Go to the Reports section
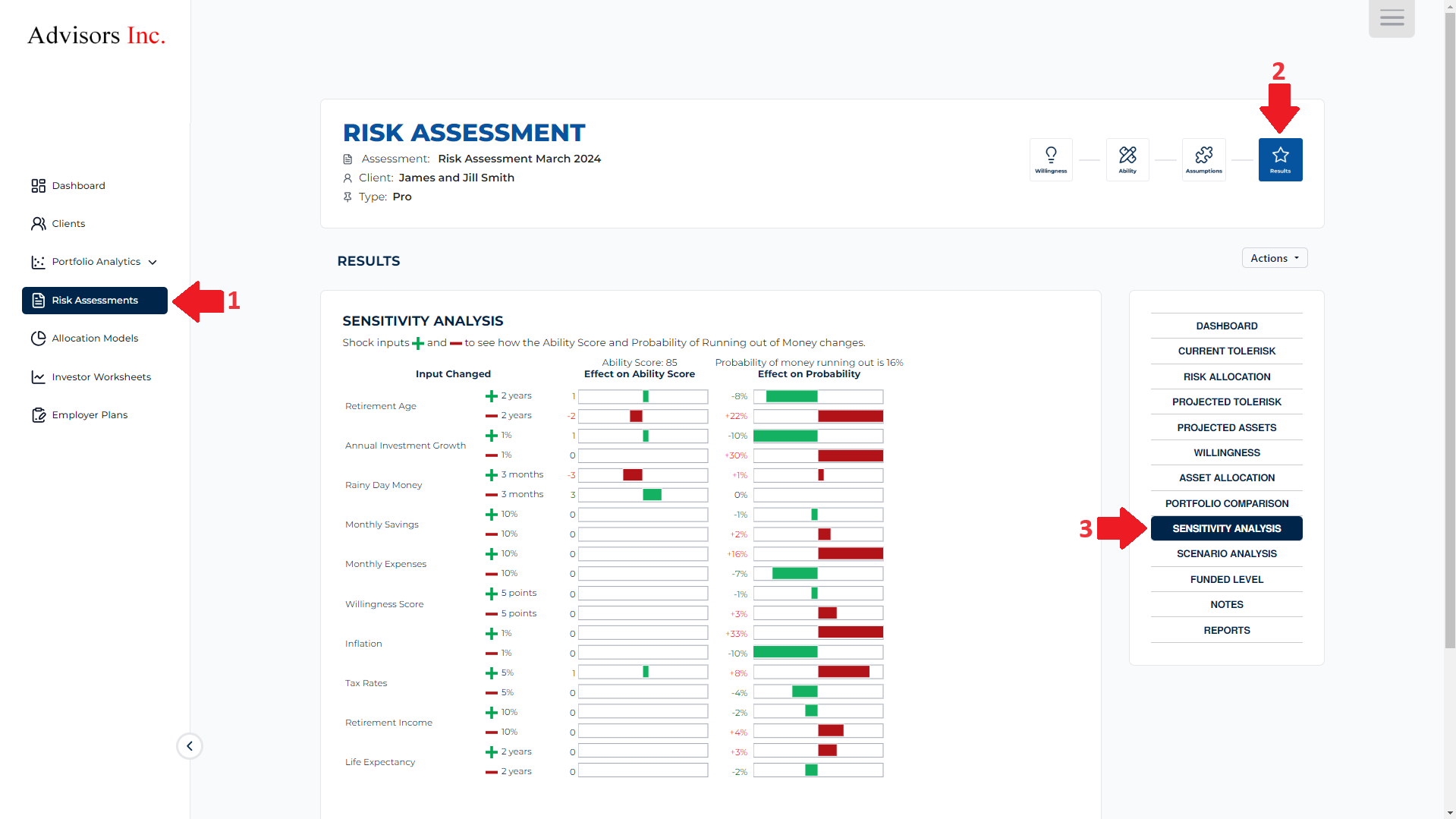 coord(1226,630)
